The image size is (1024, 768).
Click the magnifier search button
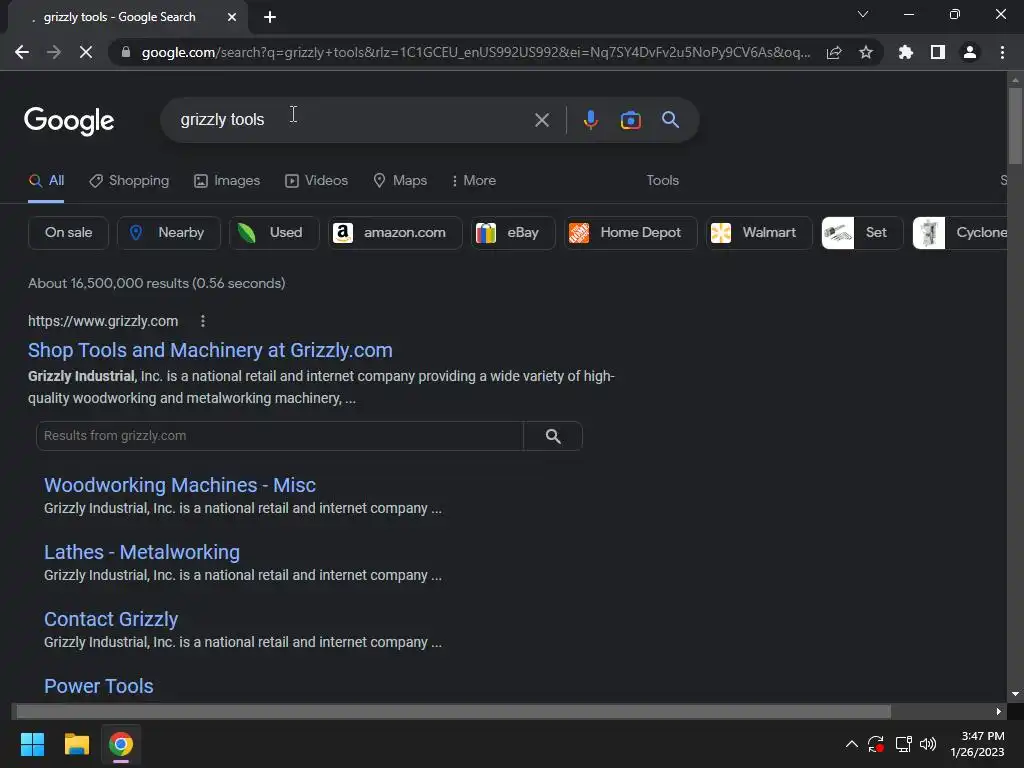(671, 120)
